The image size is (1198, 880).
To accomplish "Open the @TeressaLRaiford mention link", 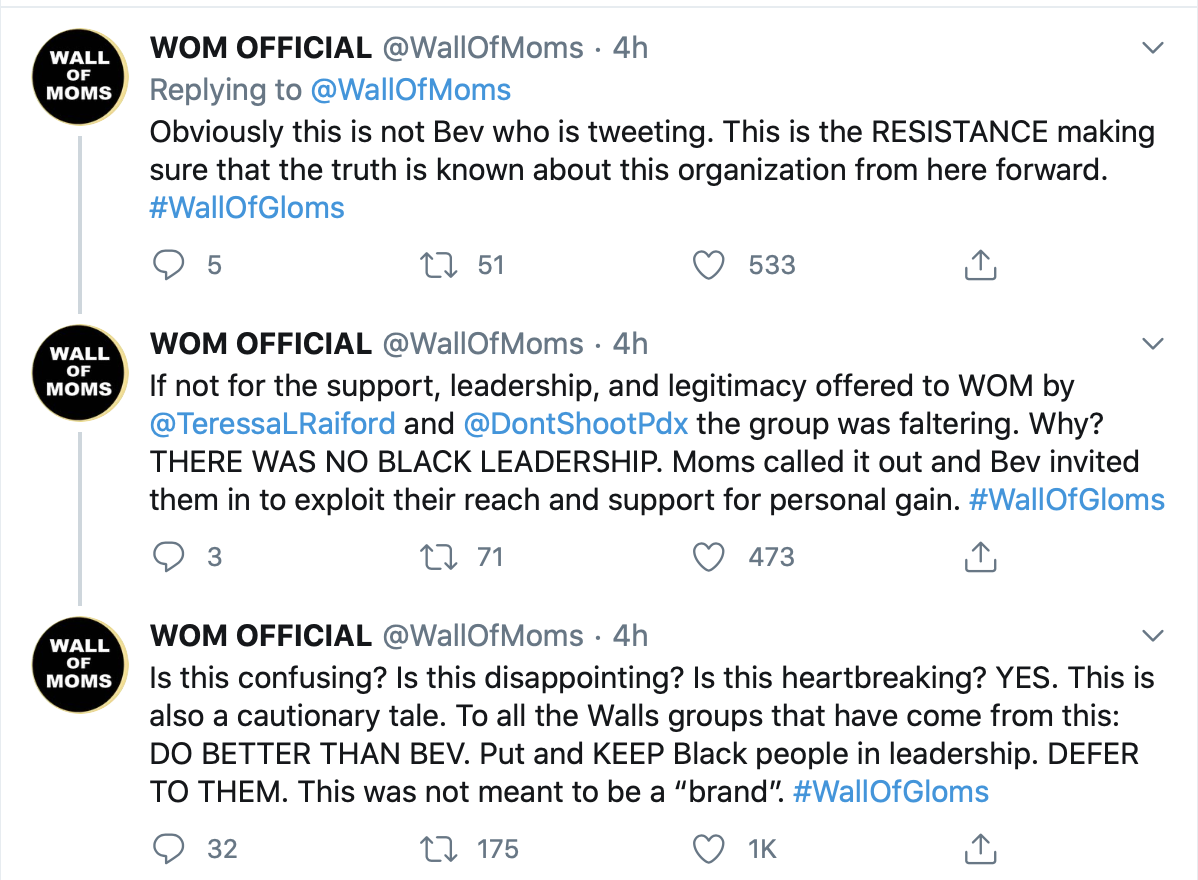I will 272,423.
